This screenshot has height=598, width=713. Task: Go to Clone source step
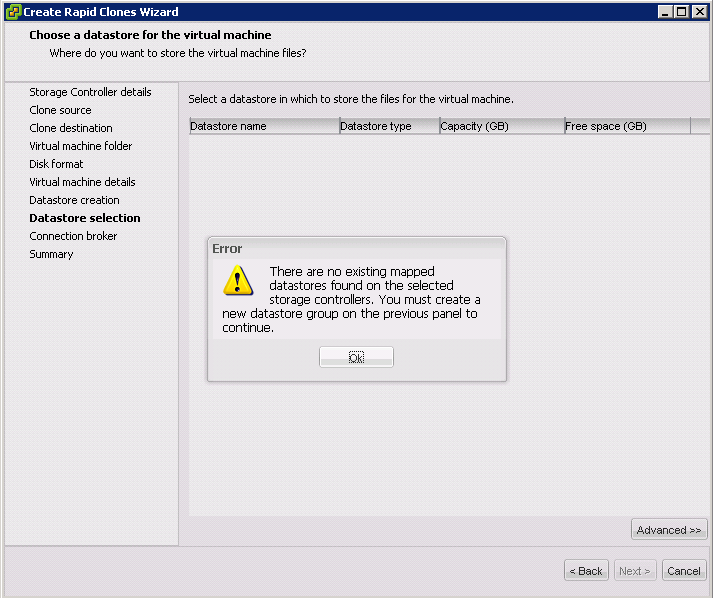click(x=60, y=110)
